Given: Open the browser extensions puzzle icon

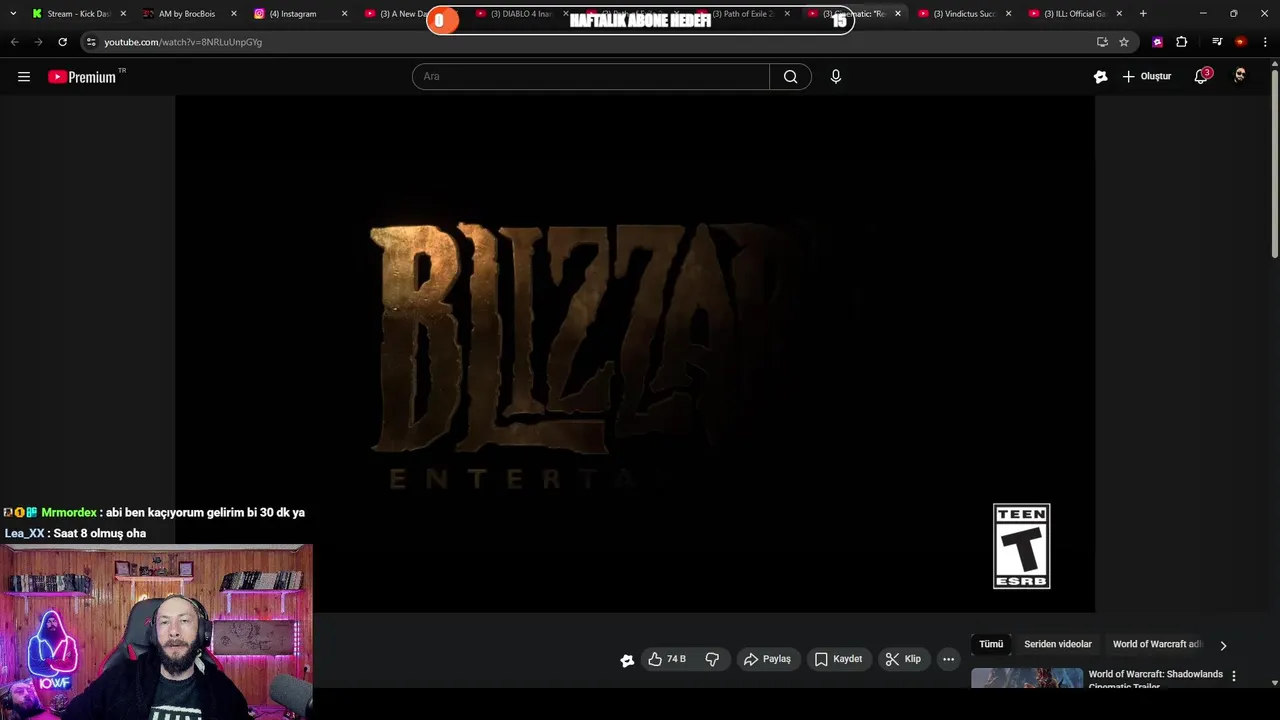Looking at the screenshot, I should pos(1182,42).
